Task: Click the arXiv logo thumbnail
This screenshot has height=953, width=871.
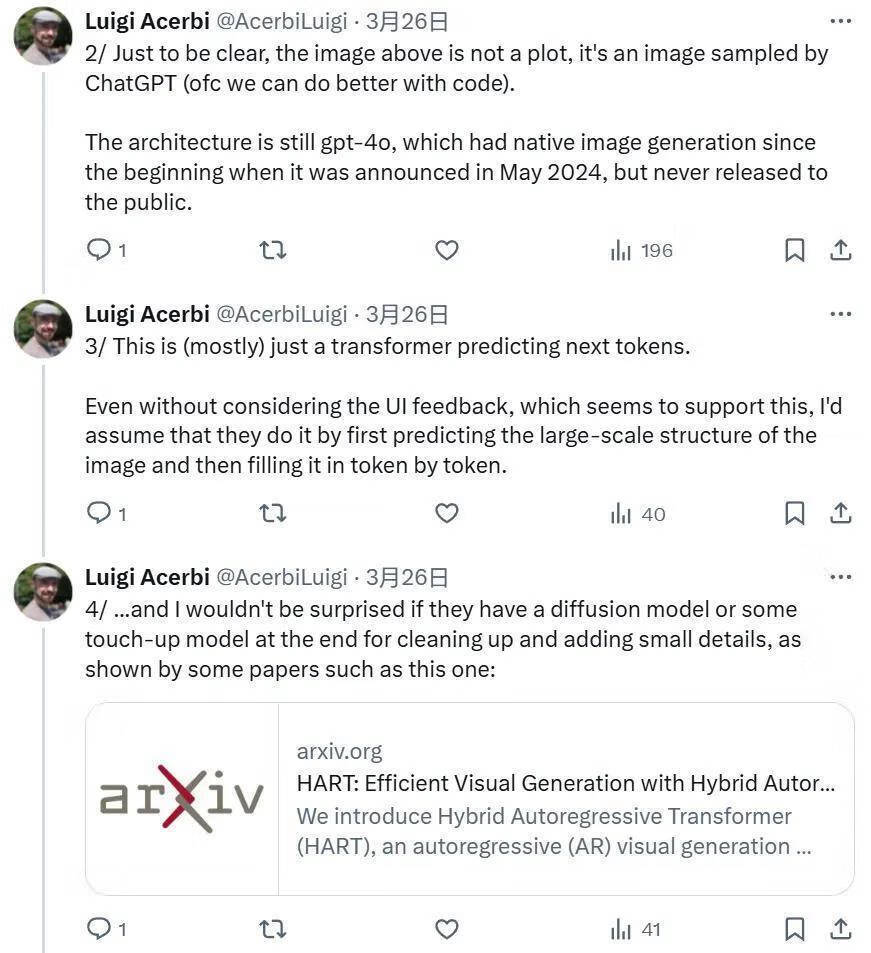Action: coord(182,798)
